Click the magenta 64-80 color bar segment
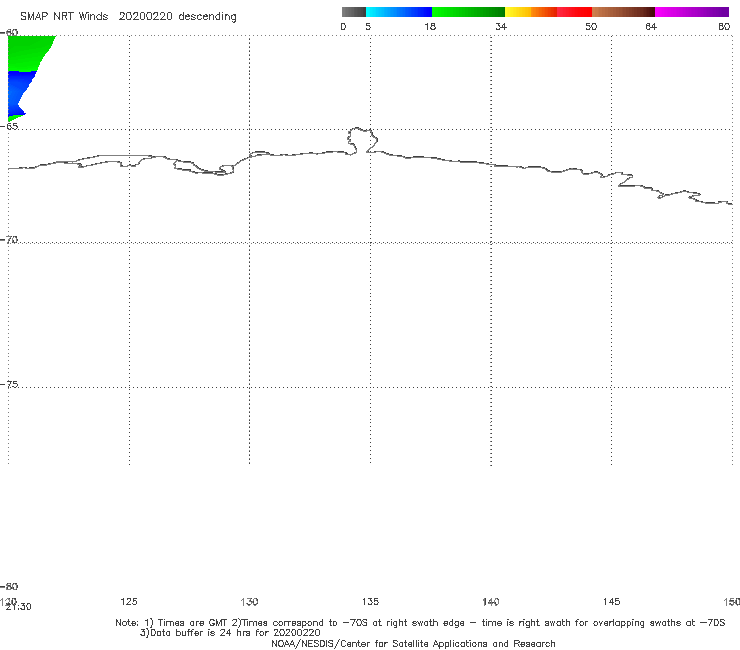The height and width of the screenshot is (650, 740). coord(692,12)
